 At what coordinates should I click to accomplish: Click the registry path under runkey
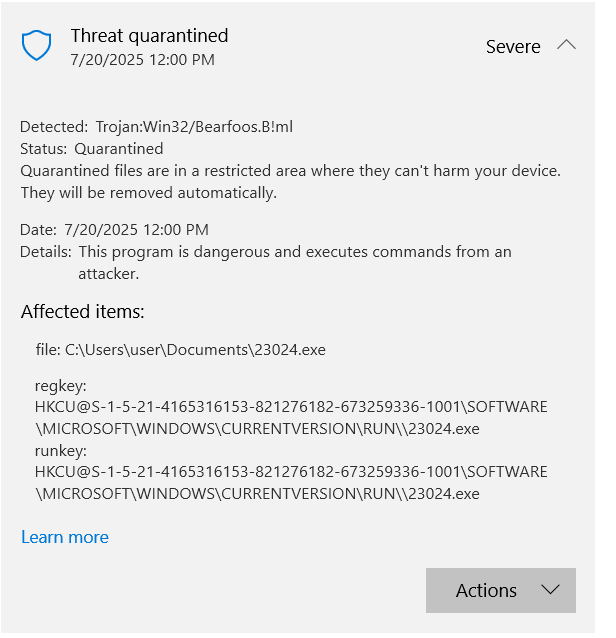pyautogui.click(x=291, y=483)
